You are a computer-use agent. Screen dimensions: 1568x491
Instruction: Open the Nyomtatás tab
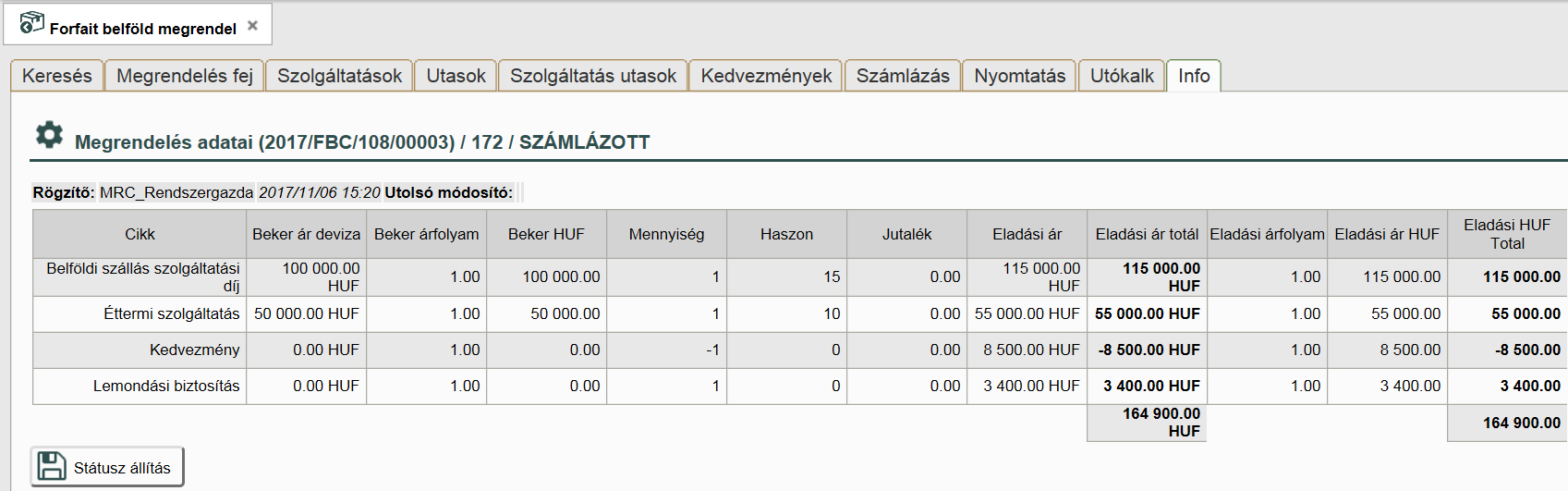(1020, 76)
